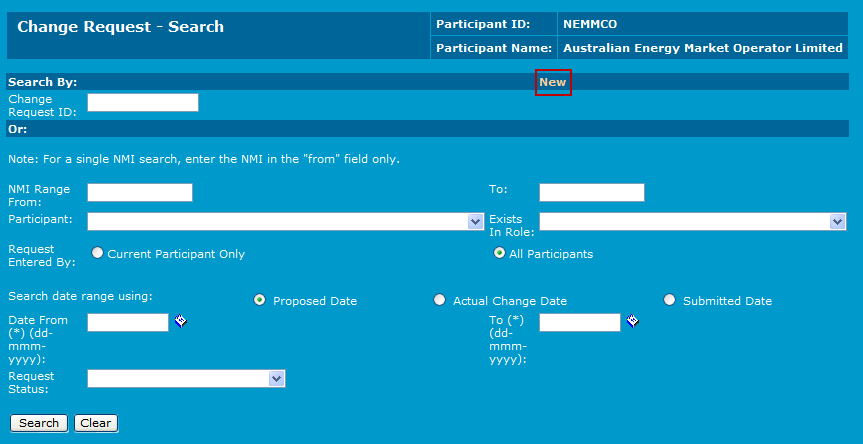This screenshot has height=444, width=863.
Task: Click the NMI Range From field
Action: pos(140,192)
